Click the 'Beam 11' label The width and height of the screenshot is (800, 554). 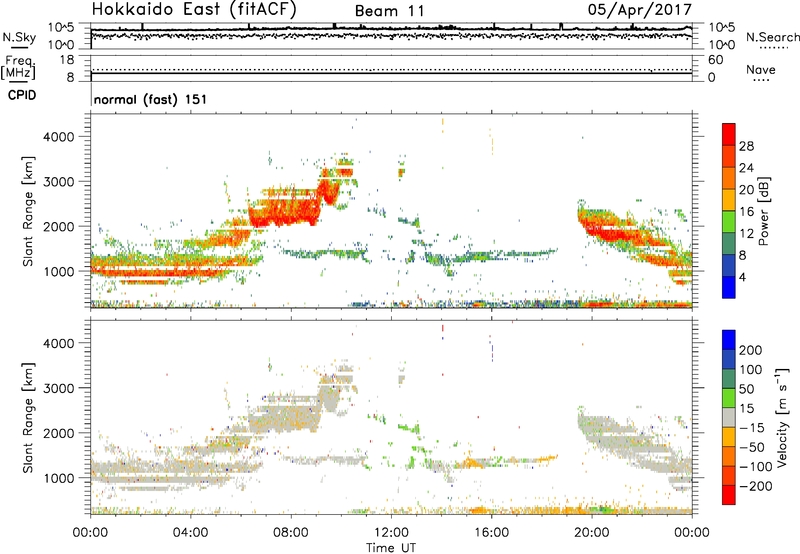point(389,11)
